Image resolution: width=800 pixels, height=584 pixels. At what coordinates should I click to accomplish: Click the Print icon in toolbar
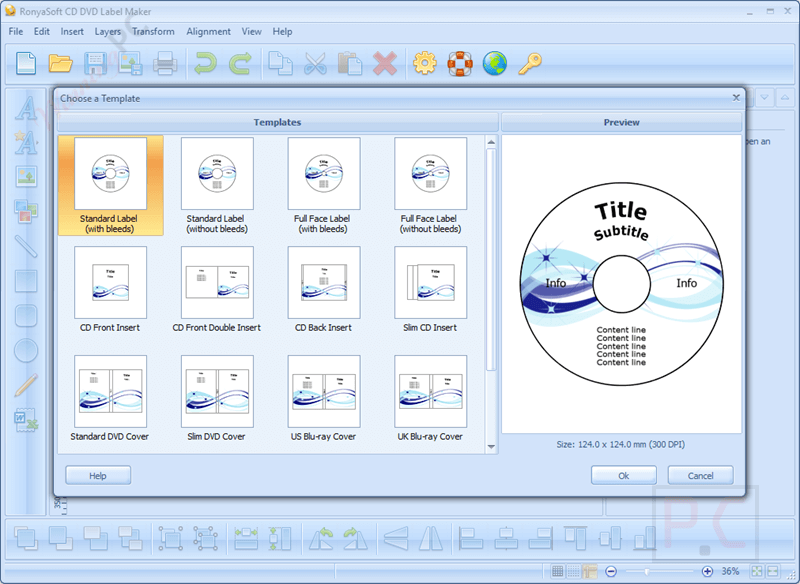click(x=165, y=64)
